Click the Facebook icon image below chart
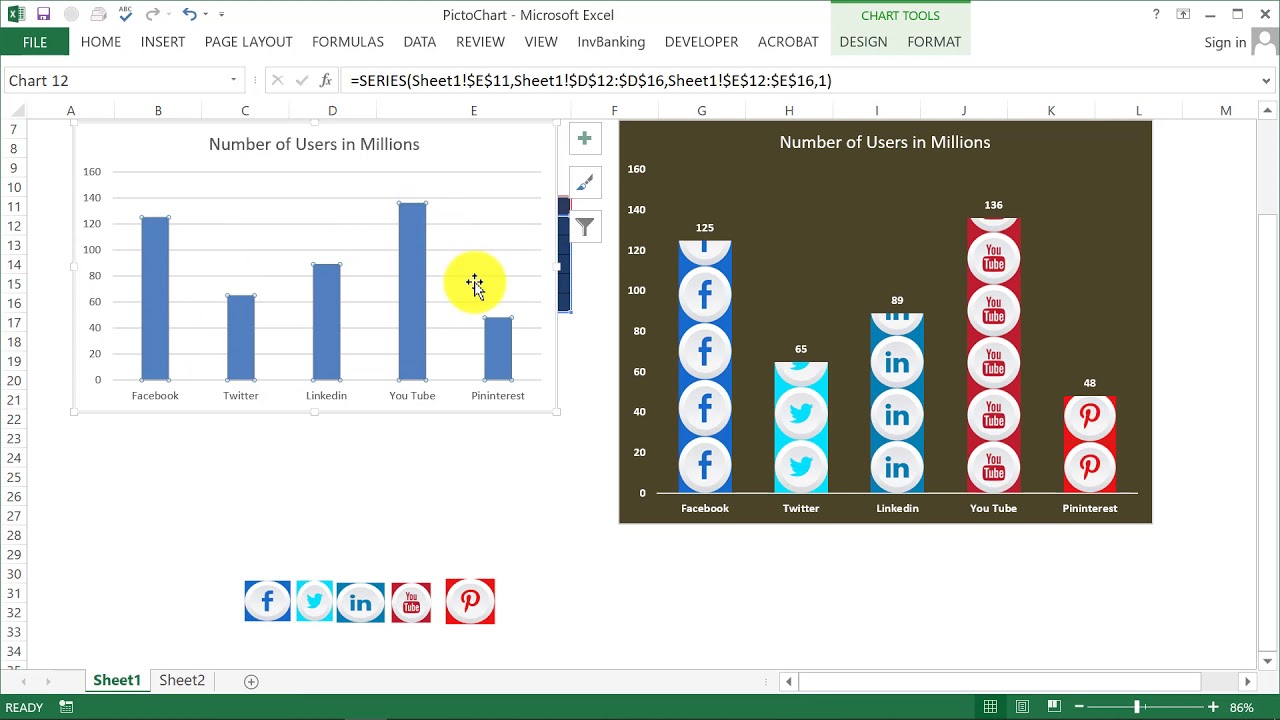 (267, 601)
